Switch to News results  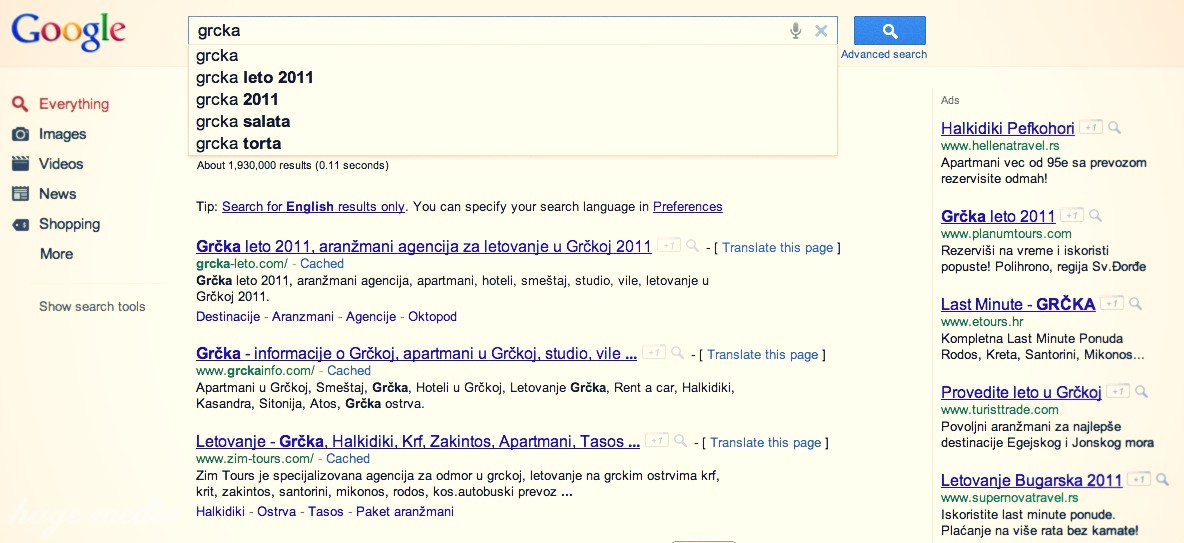point(57,194)
